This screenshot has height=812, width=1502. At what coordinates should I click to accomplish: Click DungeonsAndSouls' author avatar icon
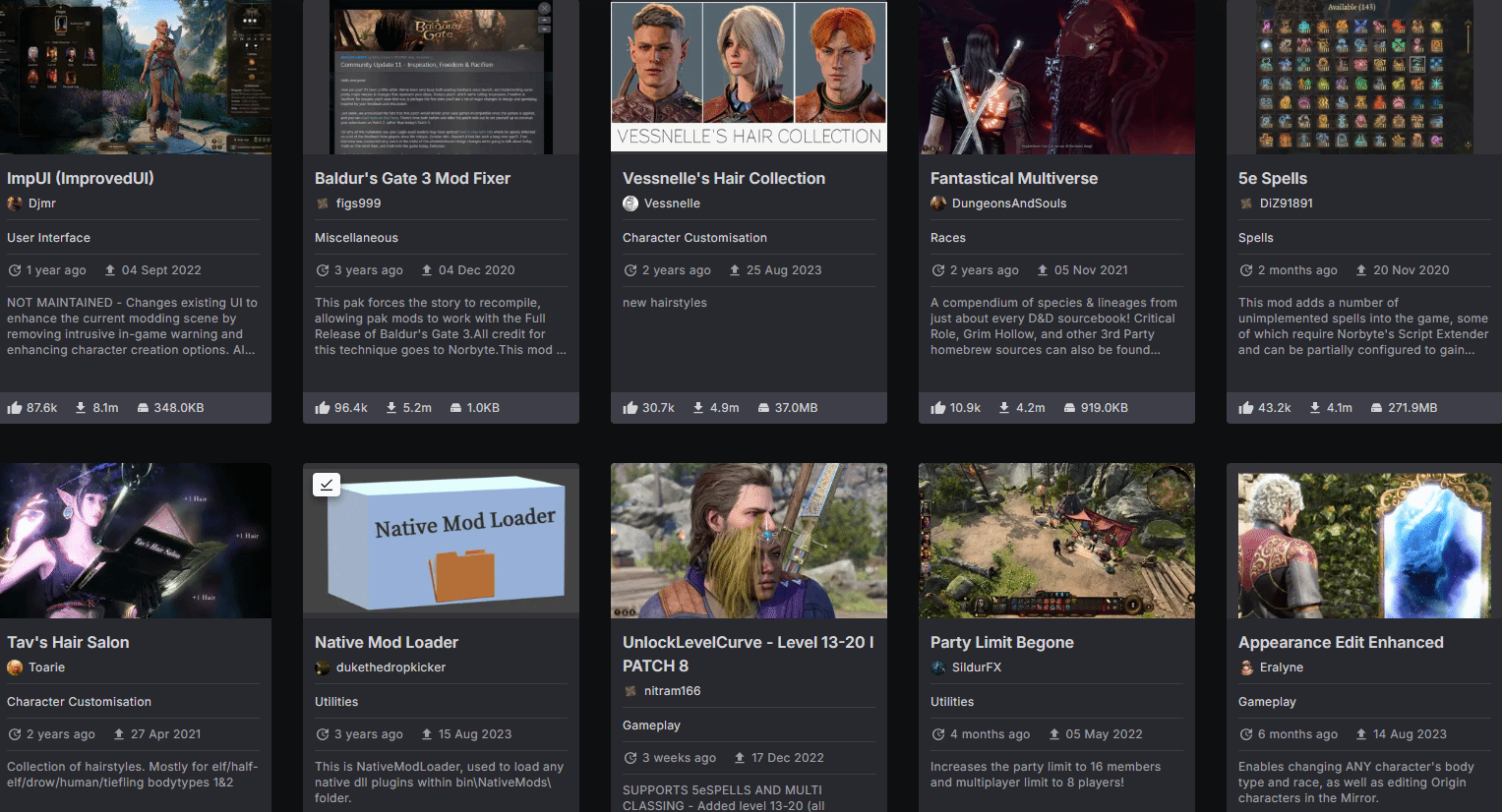click(938, 203)
